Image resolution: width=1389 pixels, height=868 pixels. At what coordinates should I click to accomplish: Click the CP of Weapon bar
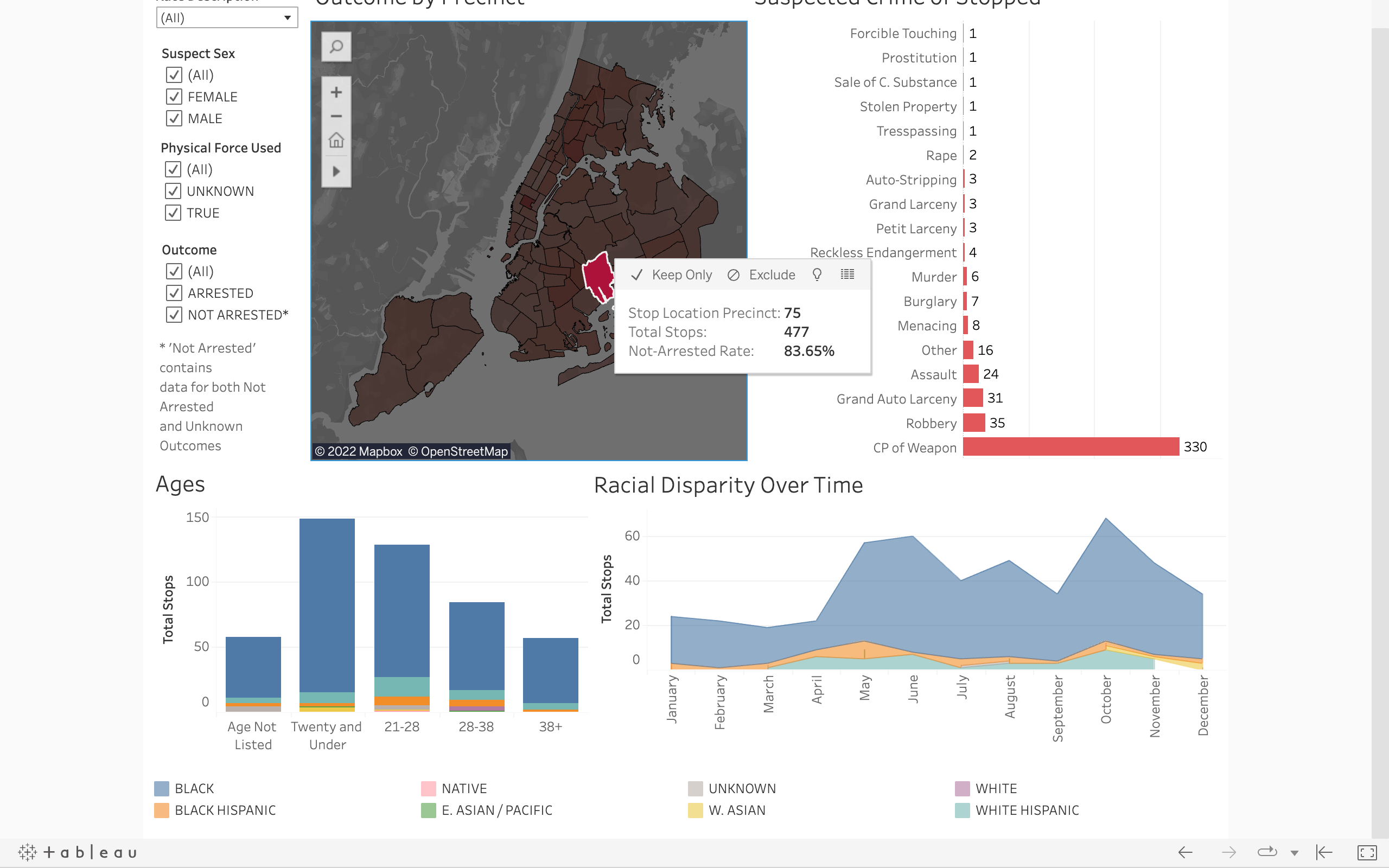pos(1071,446)
